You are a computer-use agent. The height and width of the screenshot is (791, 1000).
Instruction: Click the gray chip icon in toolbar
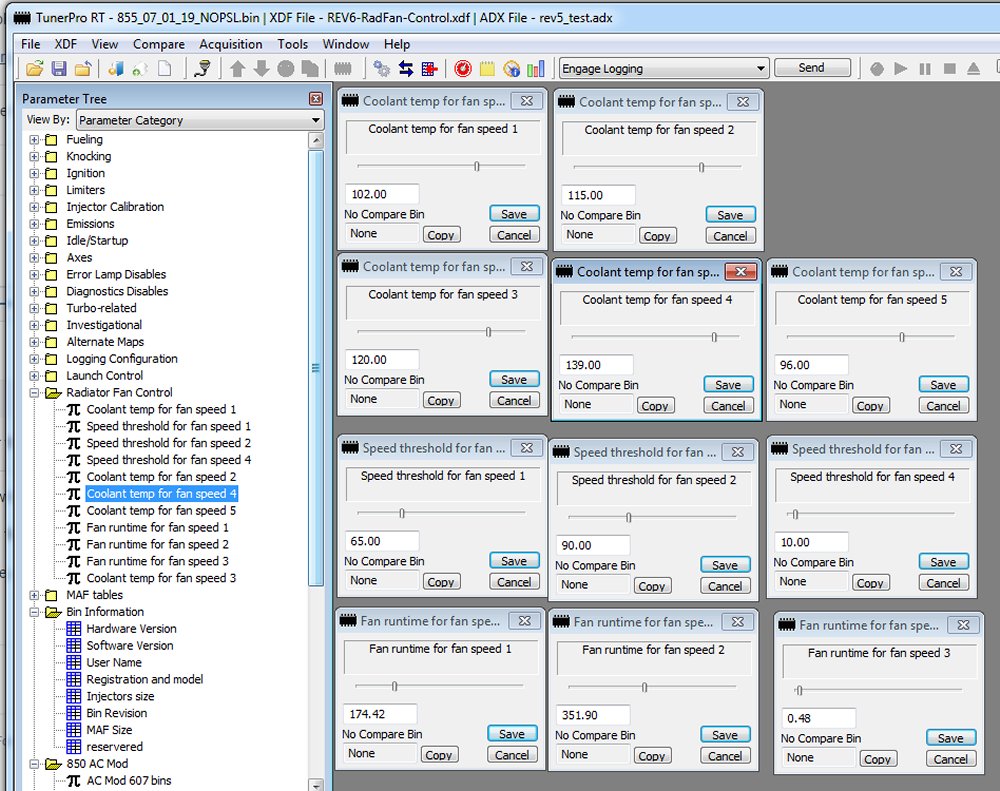(x=342, y=68)
